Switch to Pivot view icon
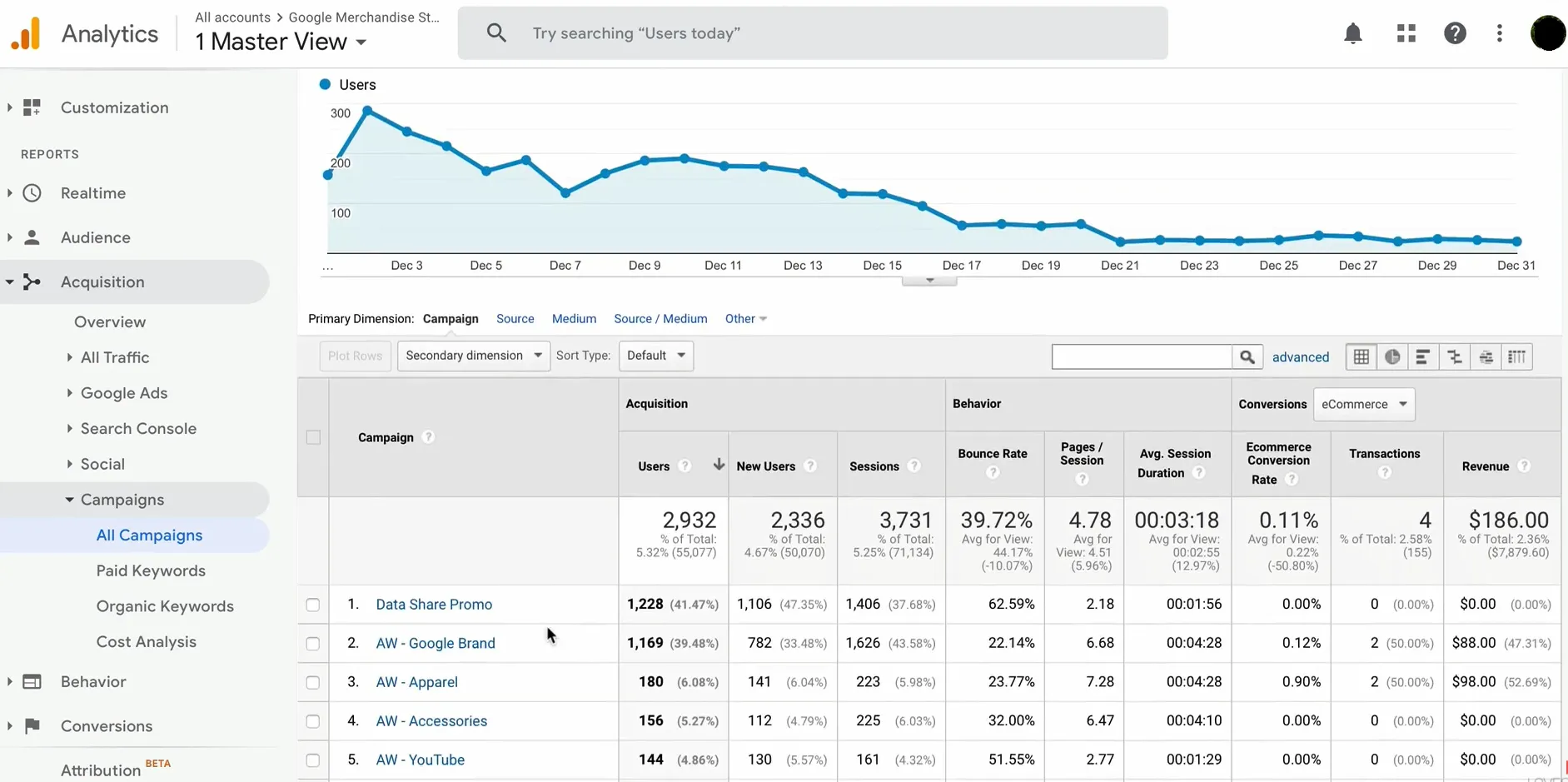The image size is (1568, 782). tap(1517, 357)
